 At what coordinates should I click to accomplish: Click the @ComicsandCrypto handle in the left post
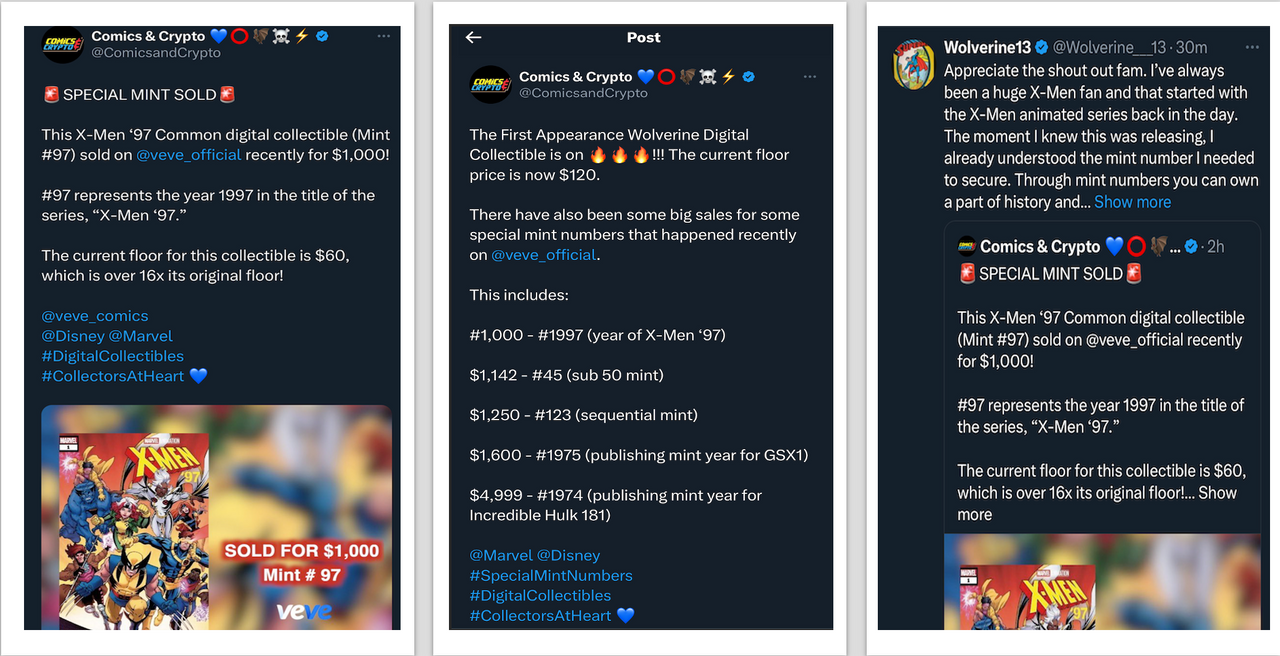pyautogui.click(x=156, y=52)
